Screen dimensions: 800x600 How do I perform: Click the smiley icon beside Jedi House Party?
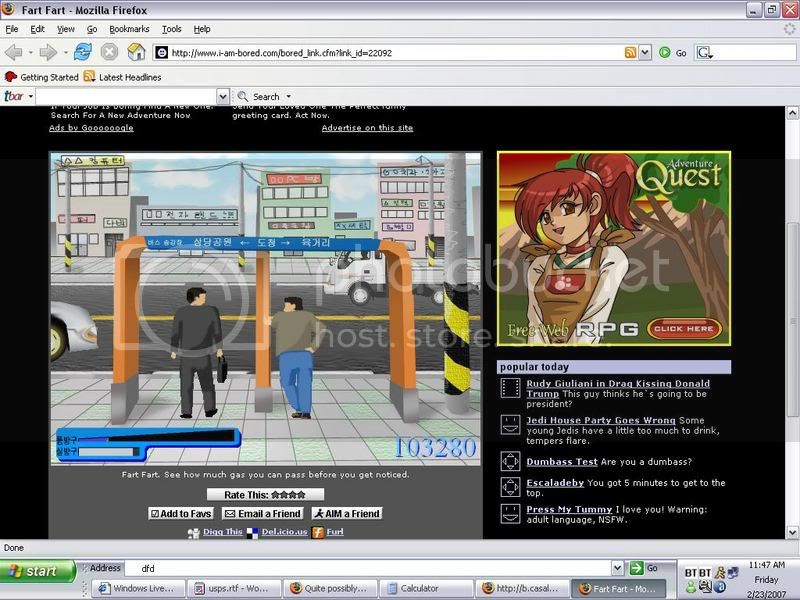tap(510, 424)
